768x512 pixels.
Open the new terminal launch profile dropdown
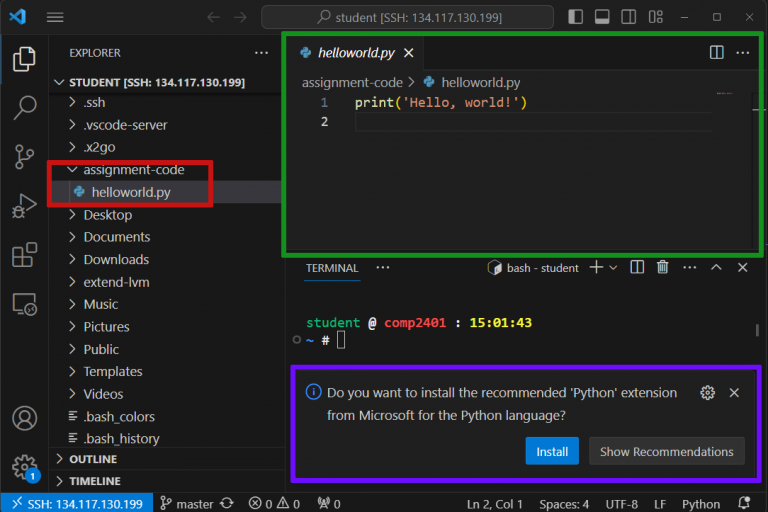click(613, 268)
